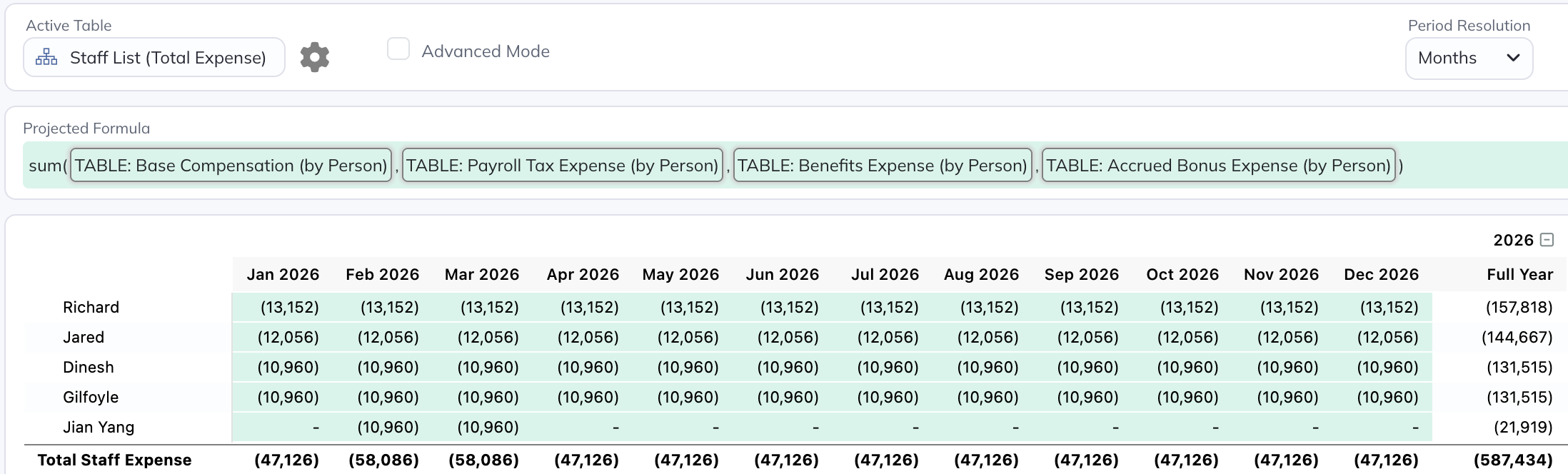
Task: Select Gilfoyle's Dec 2026 cell
Action: (x=1387, y=398)
